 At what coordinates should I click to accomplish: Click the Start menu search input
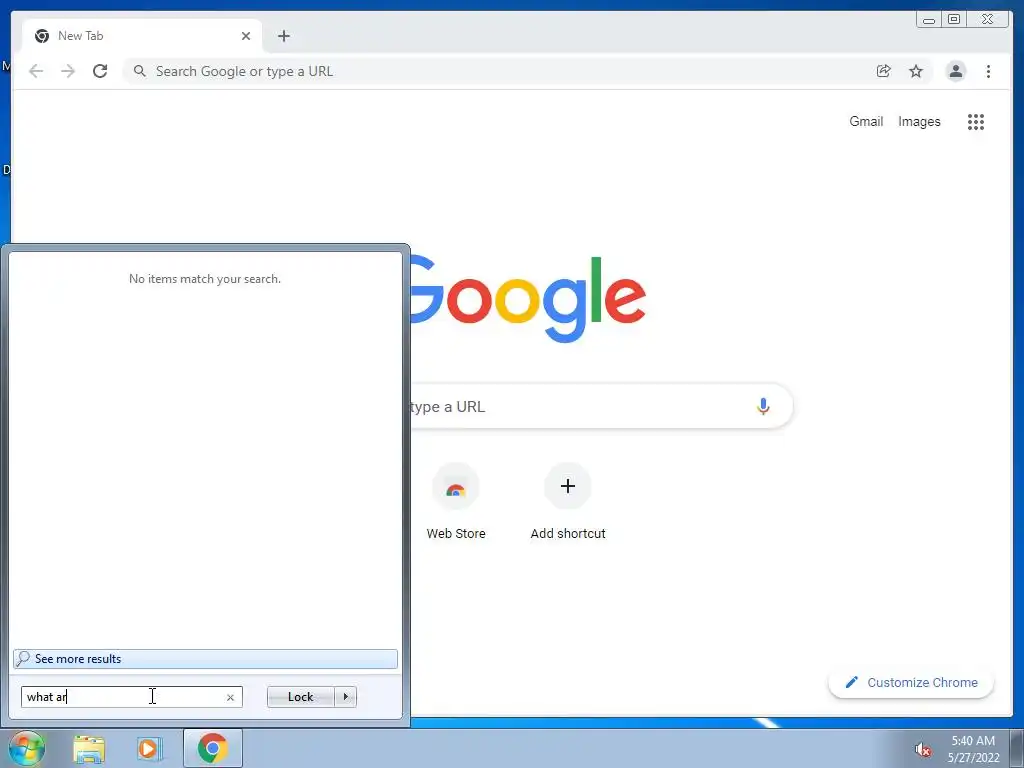click(132, 697)
